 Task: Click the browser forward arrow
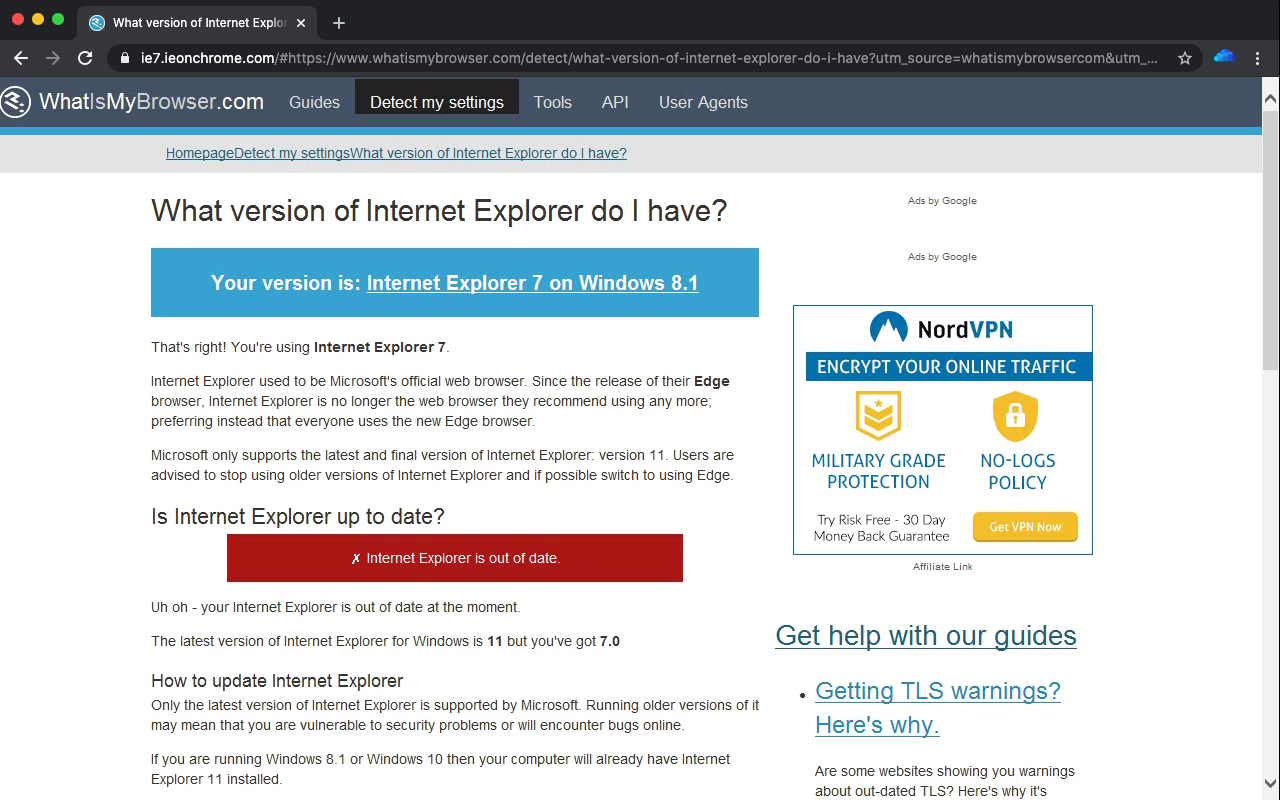point(53,58)
